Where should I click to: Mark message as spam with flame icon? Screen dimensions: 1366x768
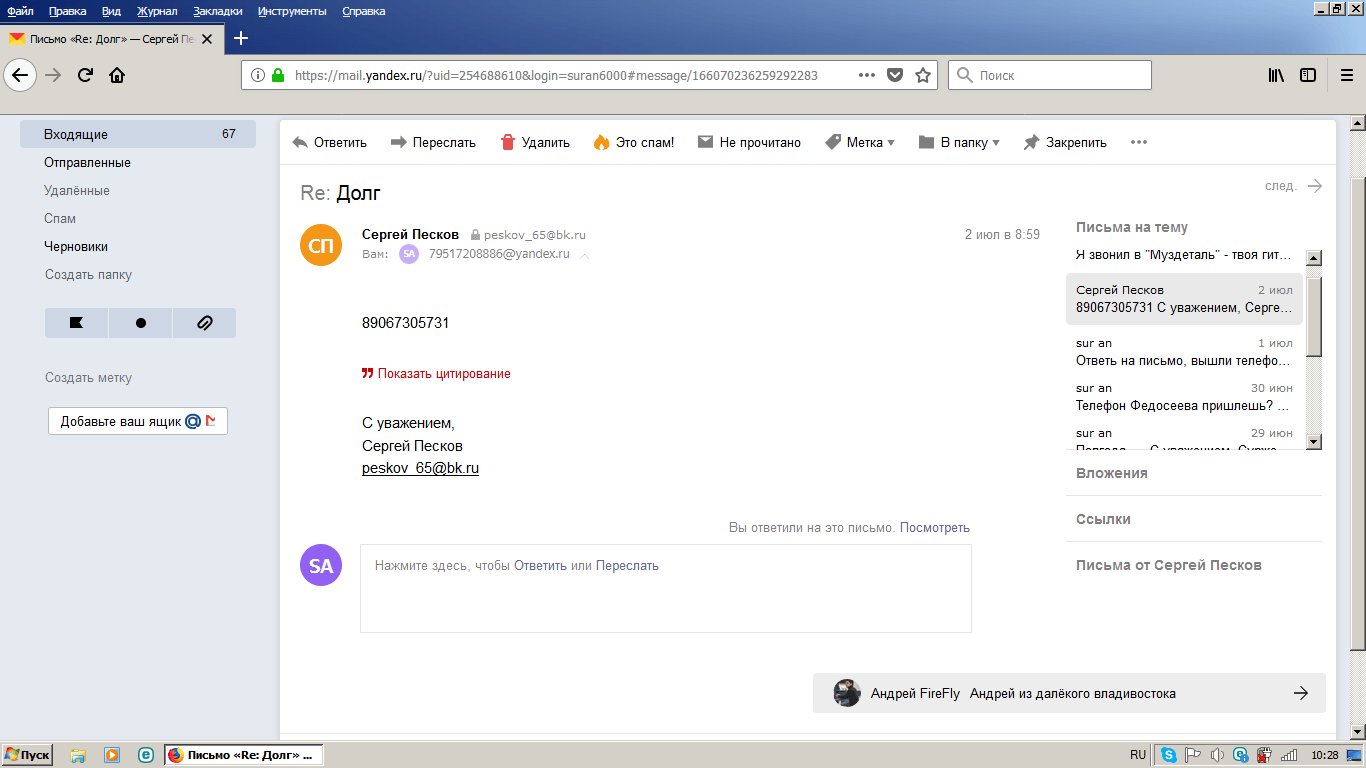(x=601, y=142)
